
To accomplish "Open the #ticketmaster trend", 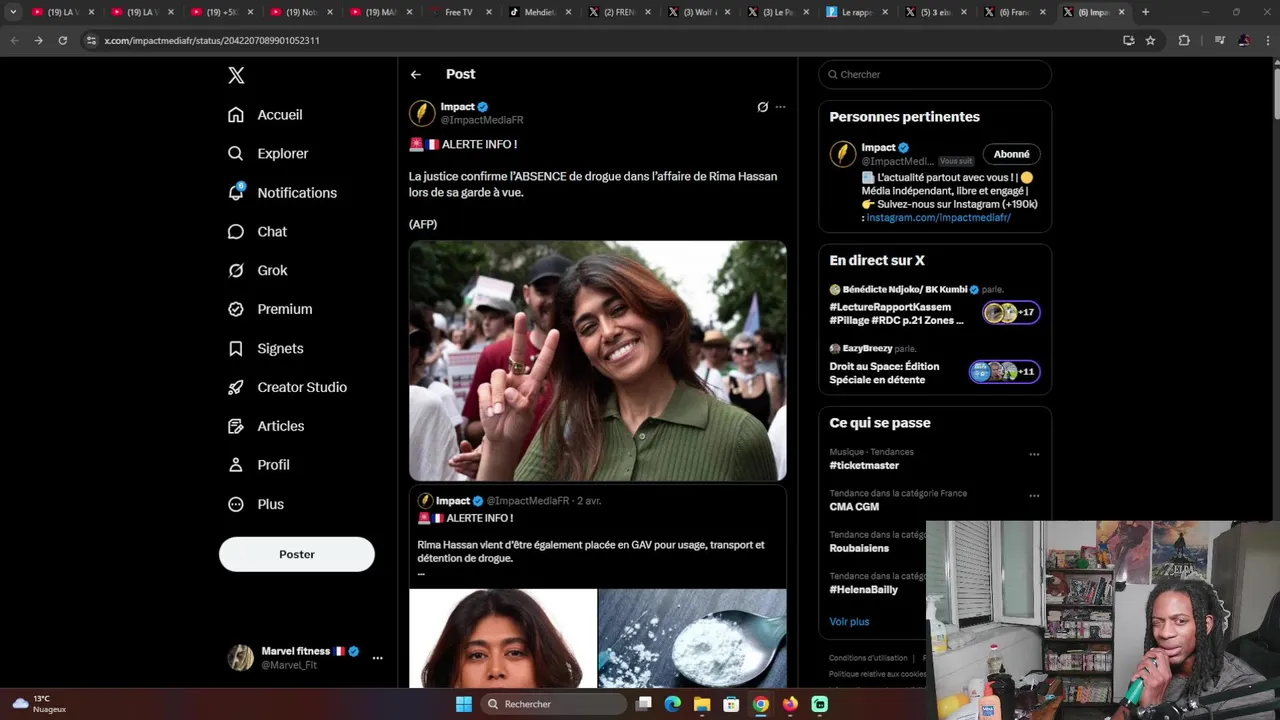I will (x=864, y=466).
